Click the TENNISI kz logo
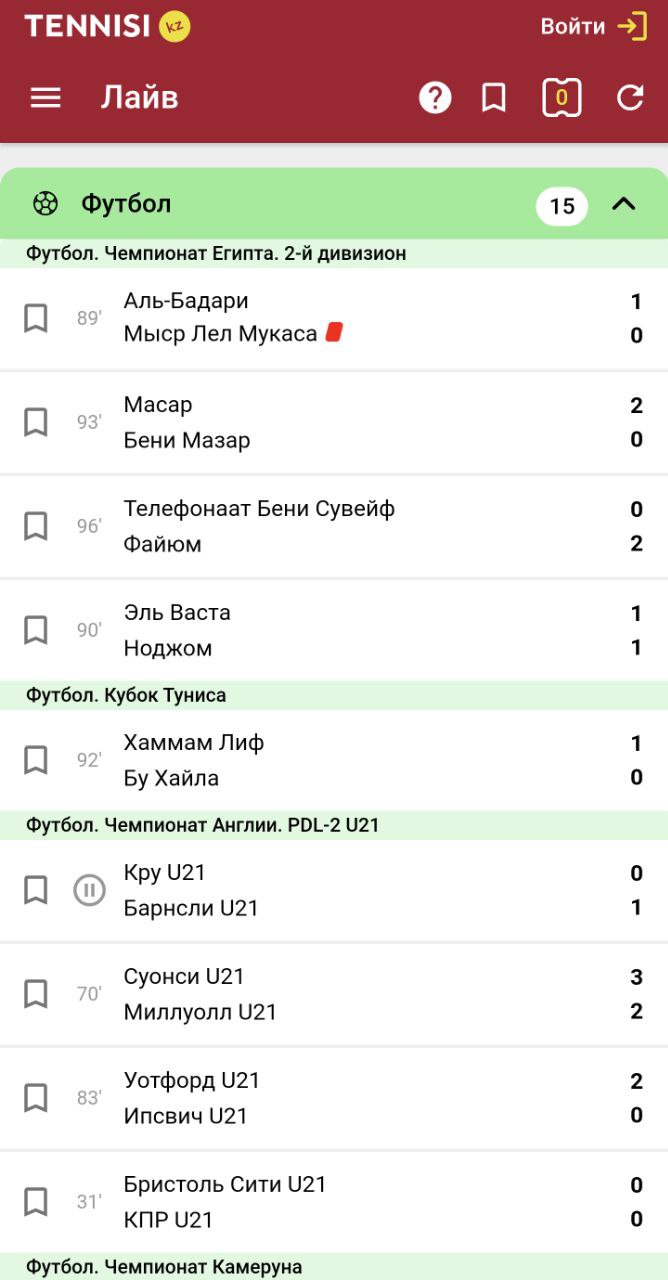This screenshot has height=1280, width=668. click(107, 26)
